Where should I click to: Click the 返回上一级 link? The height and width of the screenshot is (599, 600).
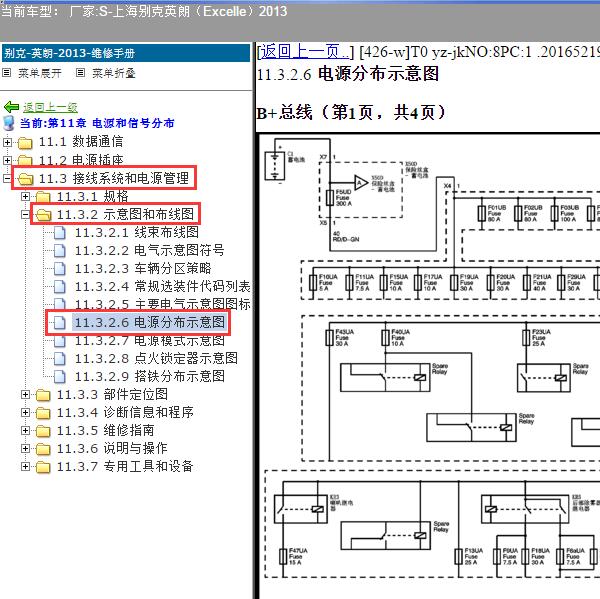50,108
